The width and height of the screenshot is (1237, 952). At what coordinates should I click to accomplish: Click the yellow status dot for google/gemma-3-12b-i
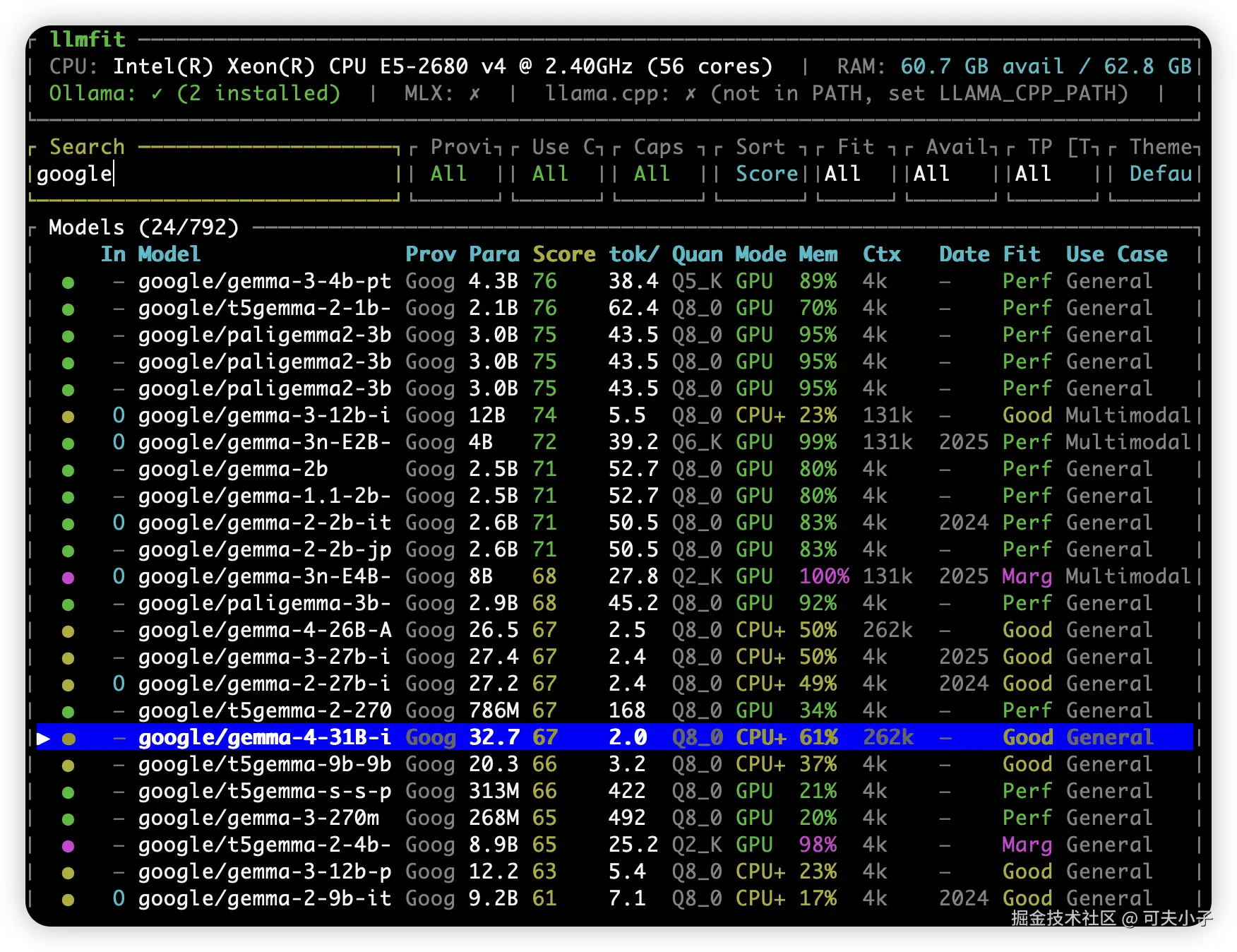click(68, 417)
